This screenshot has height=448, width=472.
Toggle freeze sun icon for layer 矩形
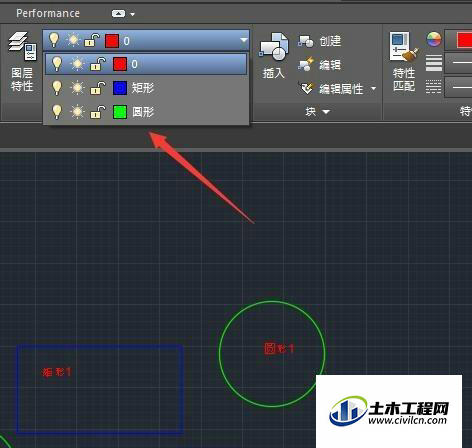pyautogui.click(x=77, y=88)
